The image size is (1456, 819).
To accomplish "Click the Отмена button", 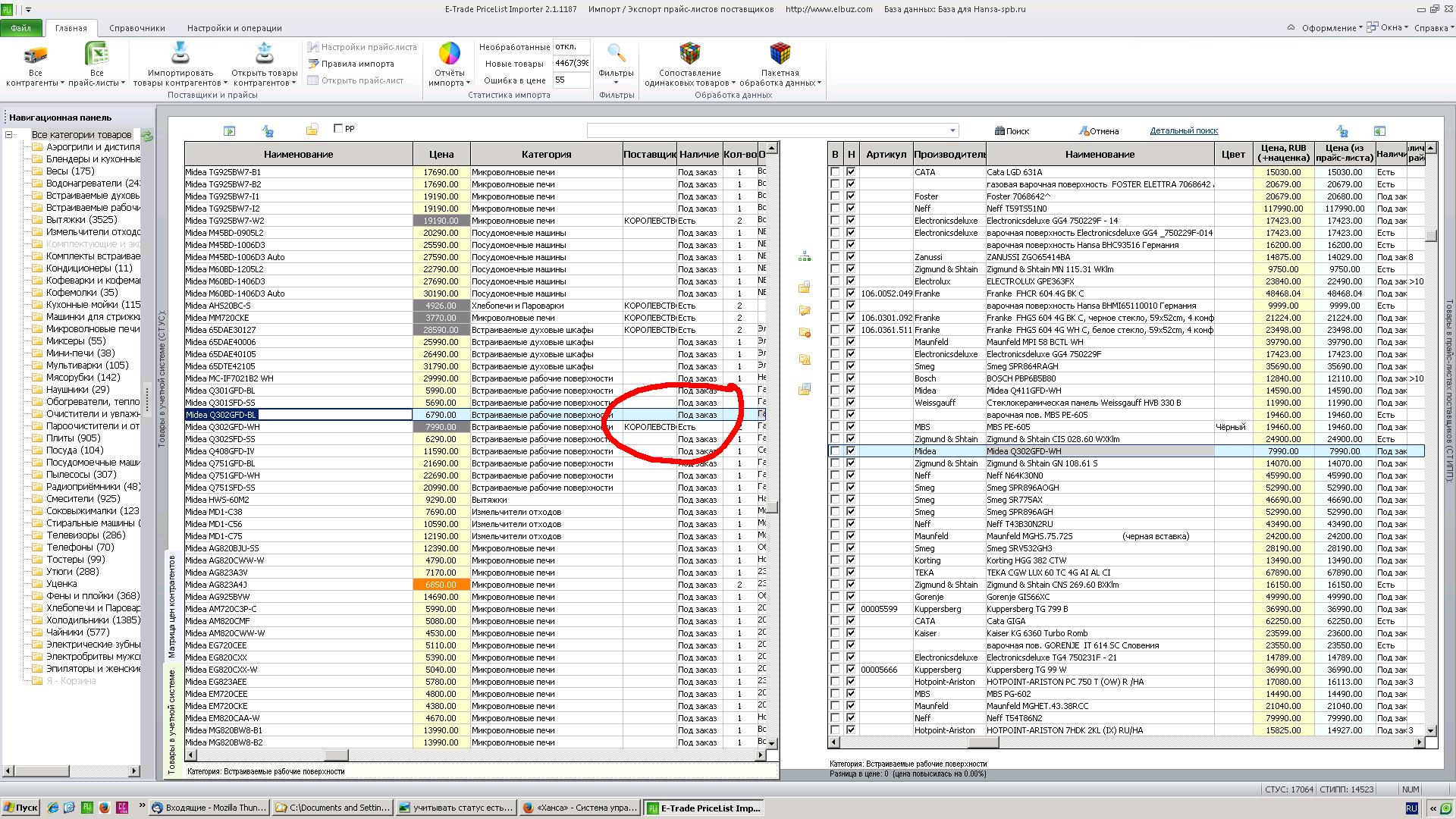I will coord(1099,131).
